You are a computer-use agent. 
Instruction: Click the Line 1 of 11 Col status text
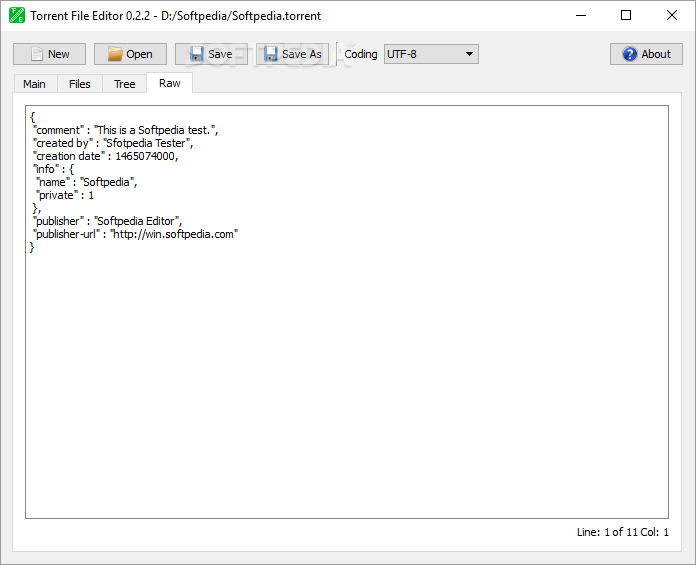click(623, 532)
